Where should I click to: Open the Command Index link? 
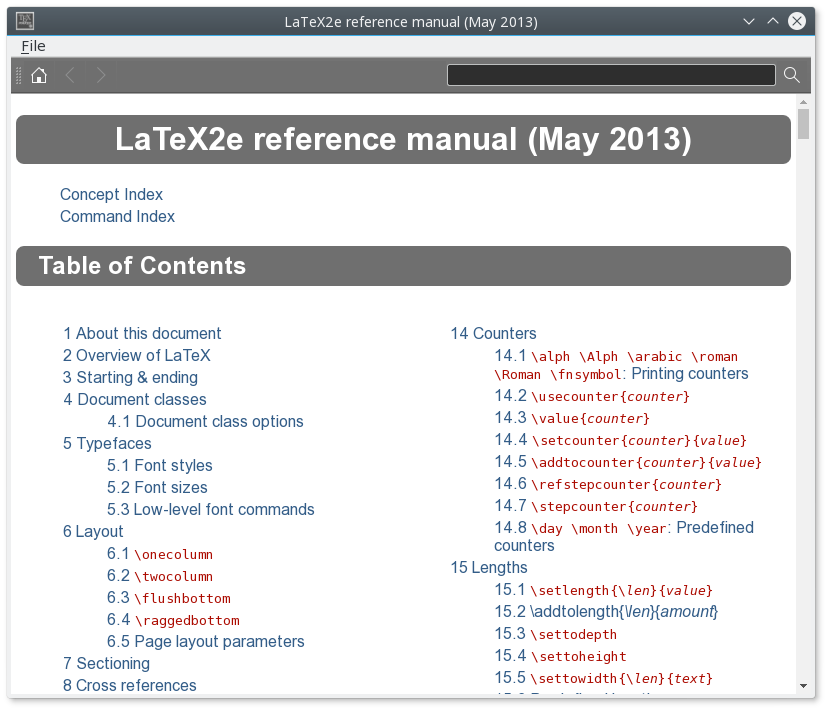(117, 217)
